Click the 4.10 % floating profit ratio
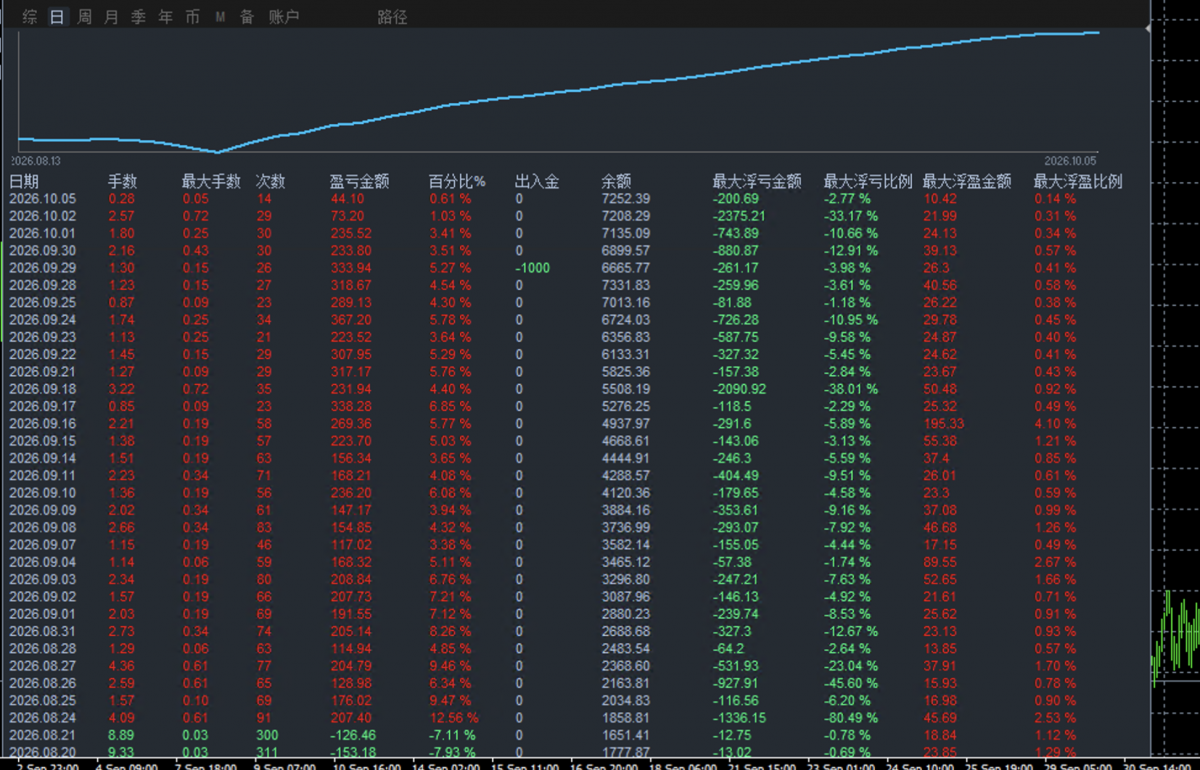 (1055, 423)
